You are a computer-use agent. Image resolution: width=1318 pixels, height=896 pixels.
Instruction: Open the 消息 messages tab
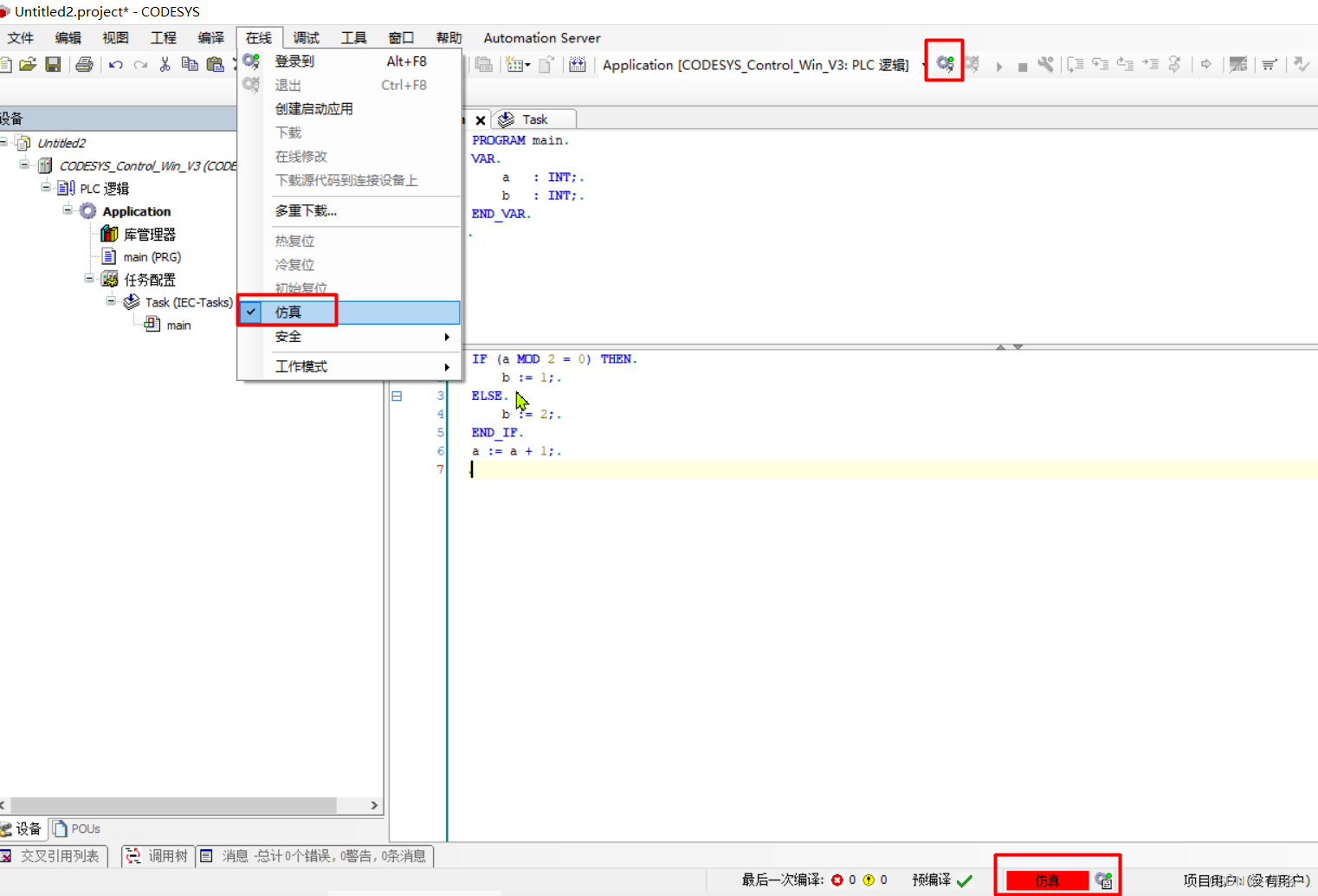coord(314,856)
